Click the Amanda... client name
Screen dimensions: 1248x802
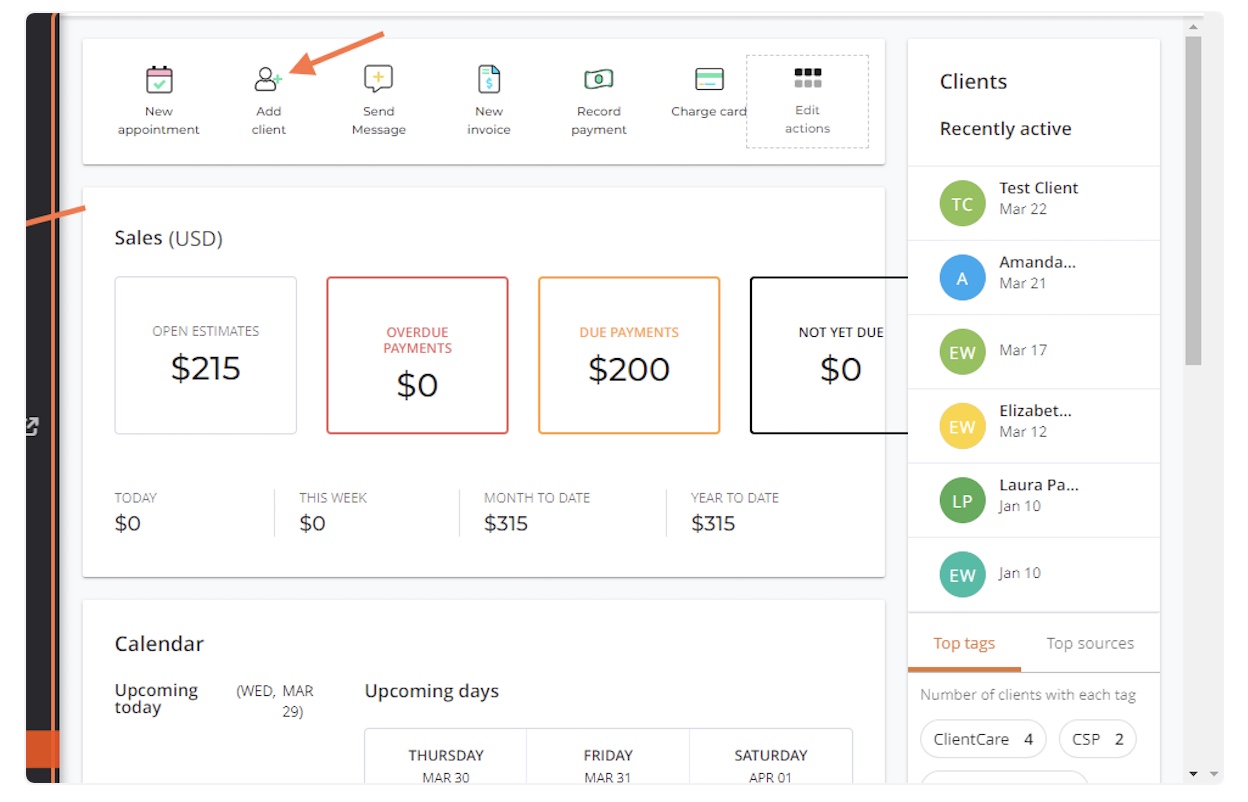pyautogui.click(x=1037, y=262)
